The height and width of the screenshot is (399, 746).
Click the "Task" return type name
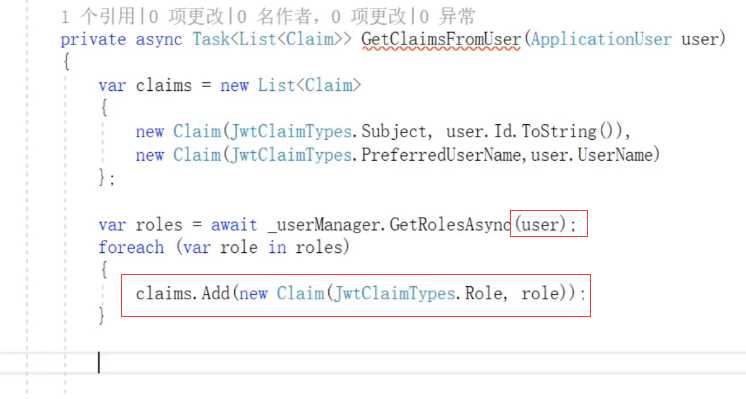click(x=211, y=39)
